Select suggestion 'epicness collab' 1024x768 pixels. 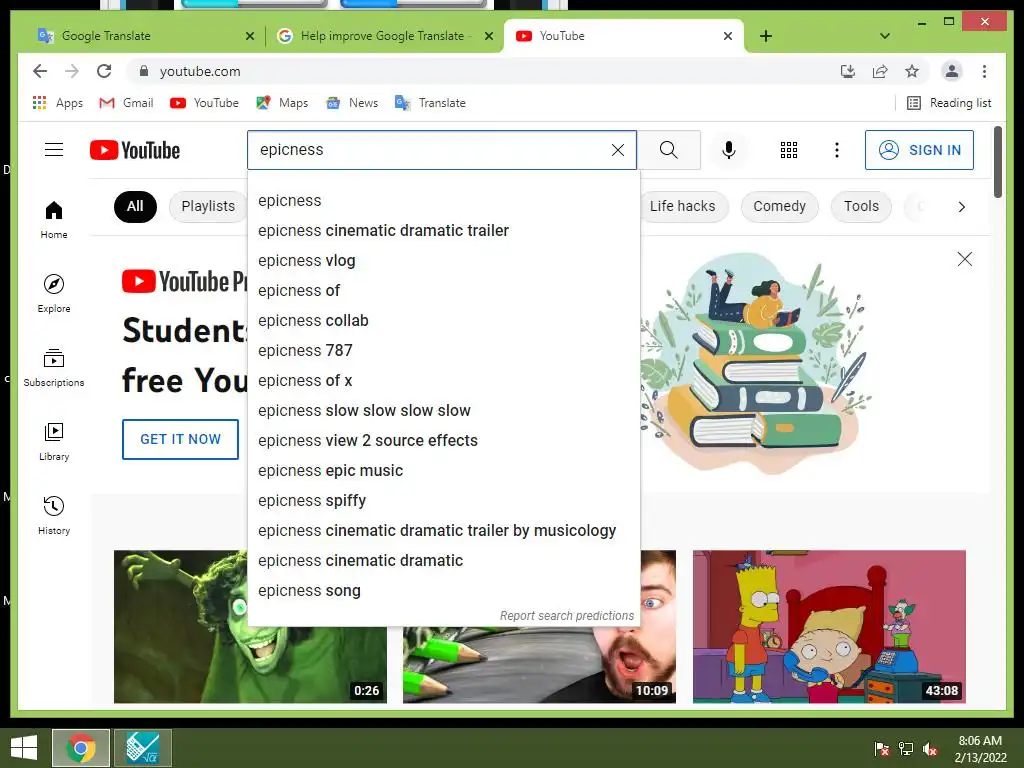coord(443,321)
